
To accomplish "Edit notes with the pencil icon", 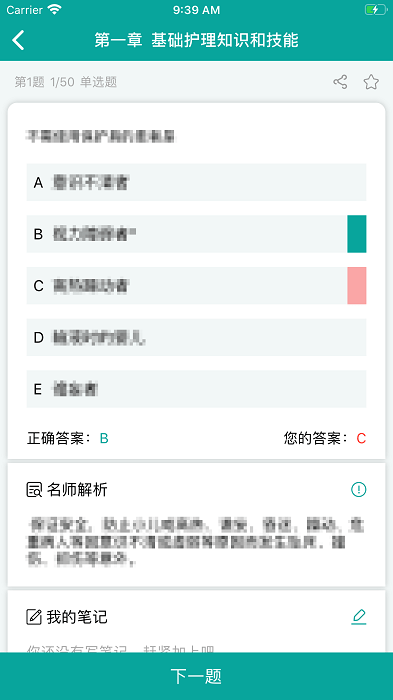I will [359, 617].
